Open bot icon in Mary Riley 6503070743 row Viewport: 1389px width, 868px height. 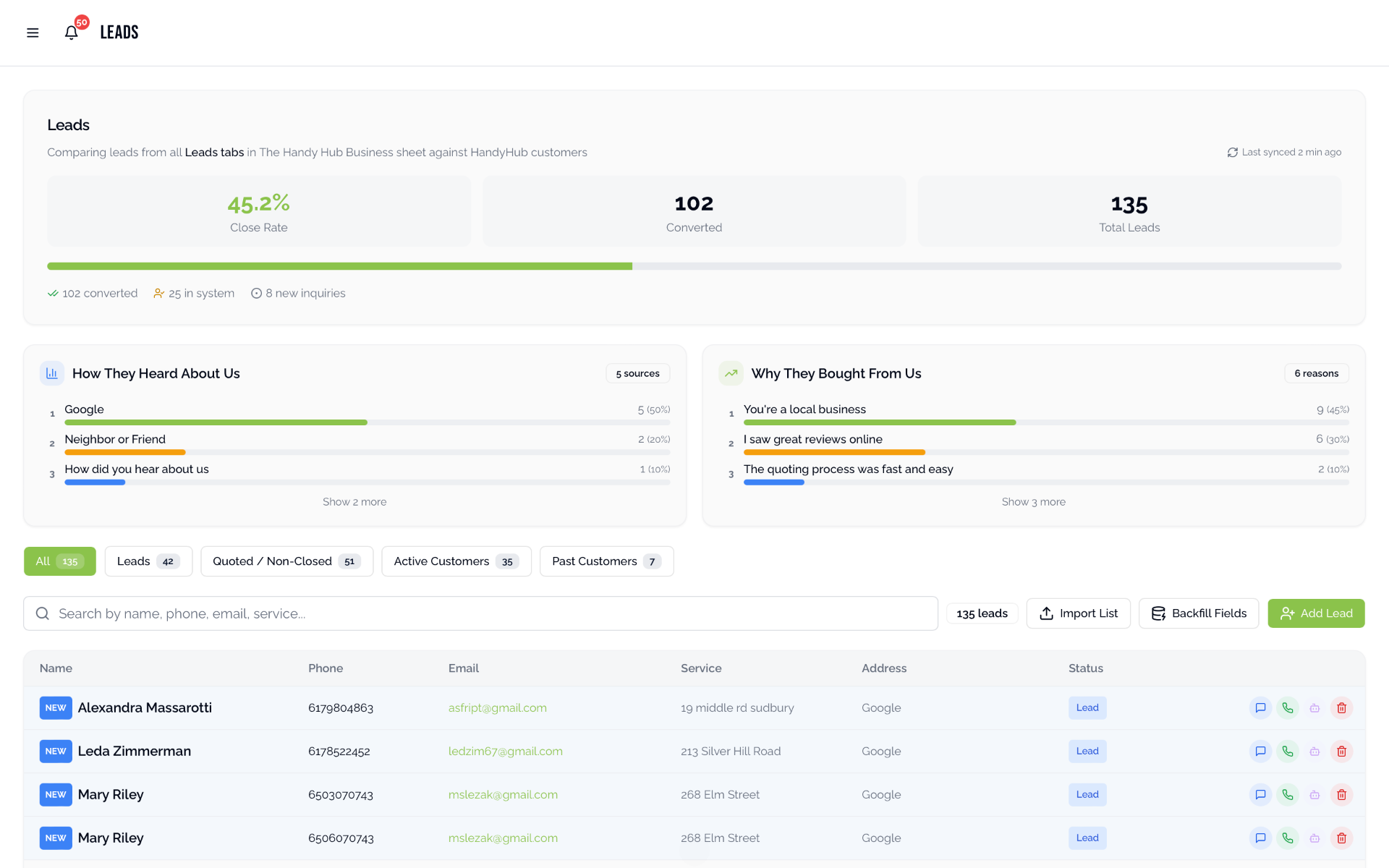tap(1314, 795)
